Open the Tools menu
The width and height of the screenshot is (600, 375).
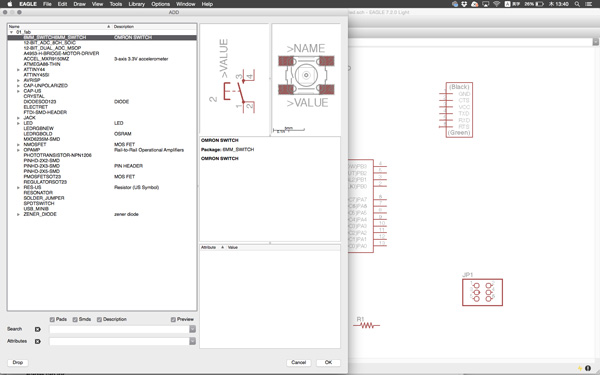[116, 4]
